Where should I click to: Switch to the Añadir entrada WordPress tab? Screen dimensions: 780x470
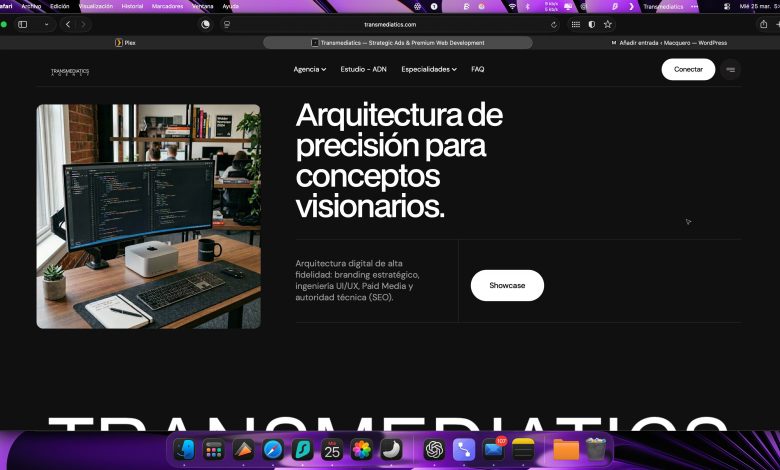point(668,43)
